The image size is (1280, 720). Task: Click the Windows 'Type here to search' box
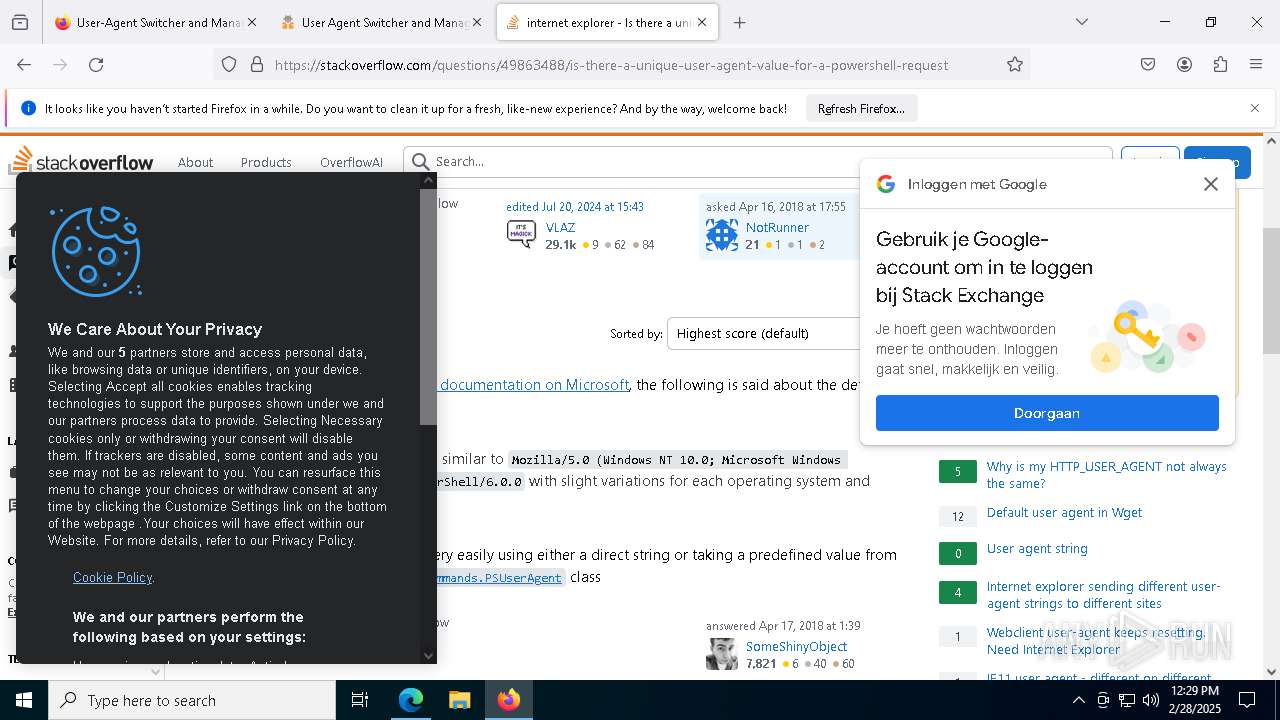pyautogui.click(x=192, y=700)
